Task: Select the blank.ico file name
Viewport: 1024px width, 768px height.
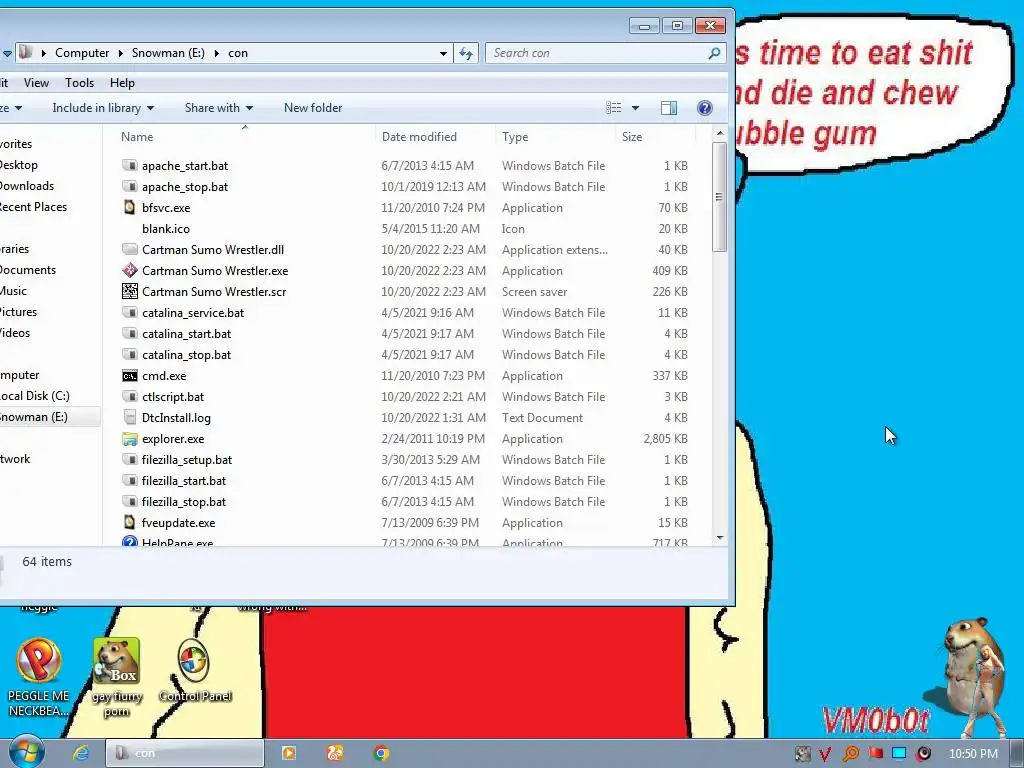Action: (x=166, y=229)
